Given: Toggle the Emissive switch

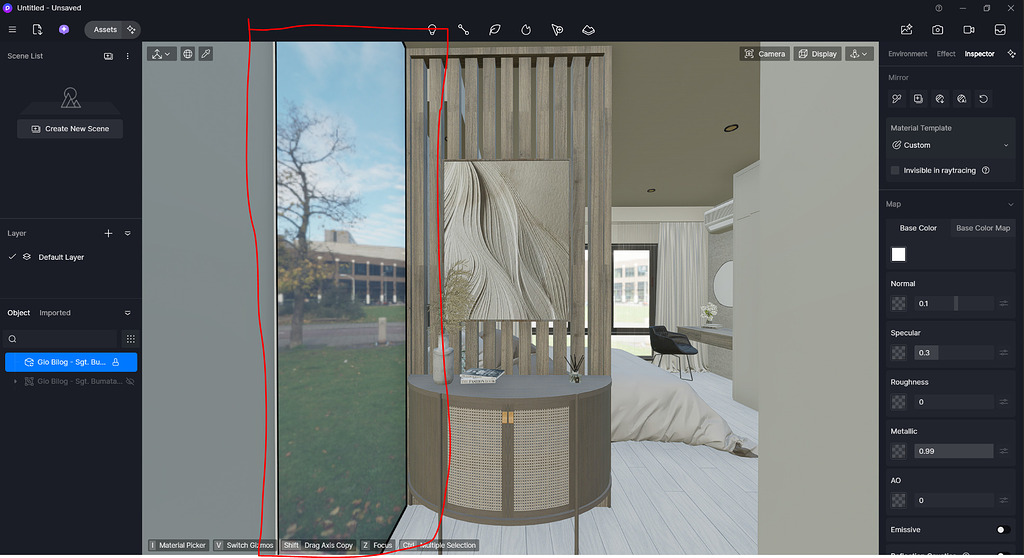Looking at the screenshot, I should pos(1002,530).
